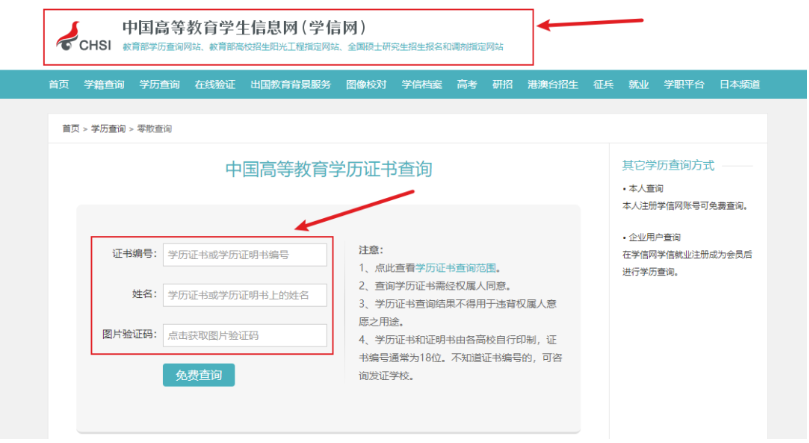The image size is (809, 443).
Task: Go to 在线验证 in the navigation bar
Action: click(215, 85)
